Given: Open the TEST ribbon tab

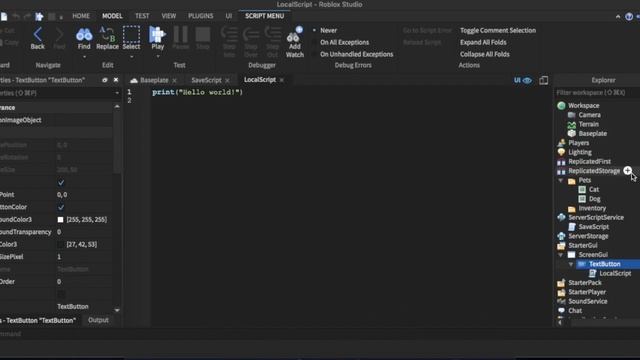Looking at the screenshot, I should point(142,16).
